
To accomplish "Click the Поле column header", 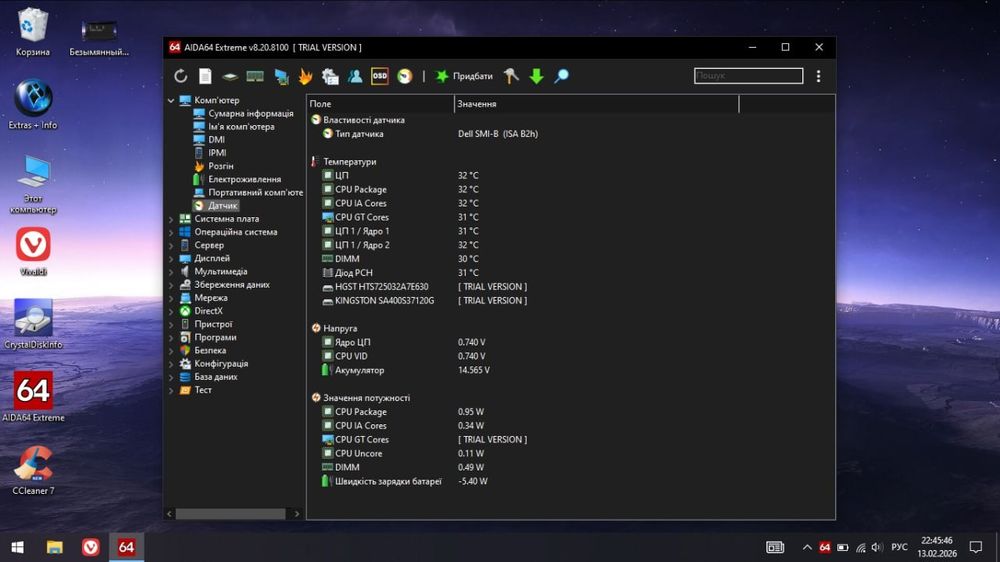I will pyautogui.click(x=381, y=103).
